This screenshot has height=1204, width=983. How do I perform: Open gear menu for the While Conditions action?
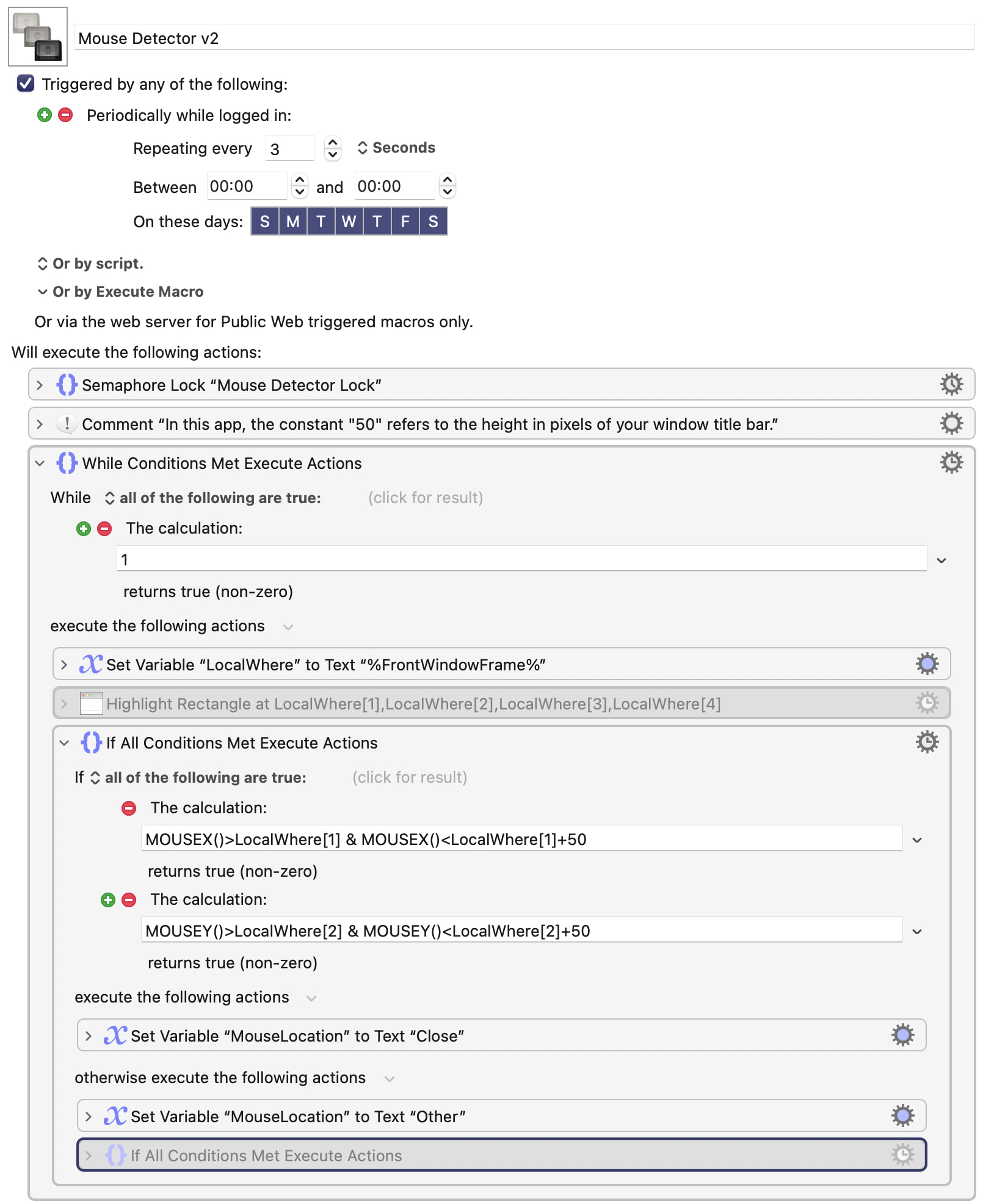click(x=951, y=462)
